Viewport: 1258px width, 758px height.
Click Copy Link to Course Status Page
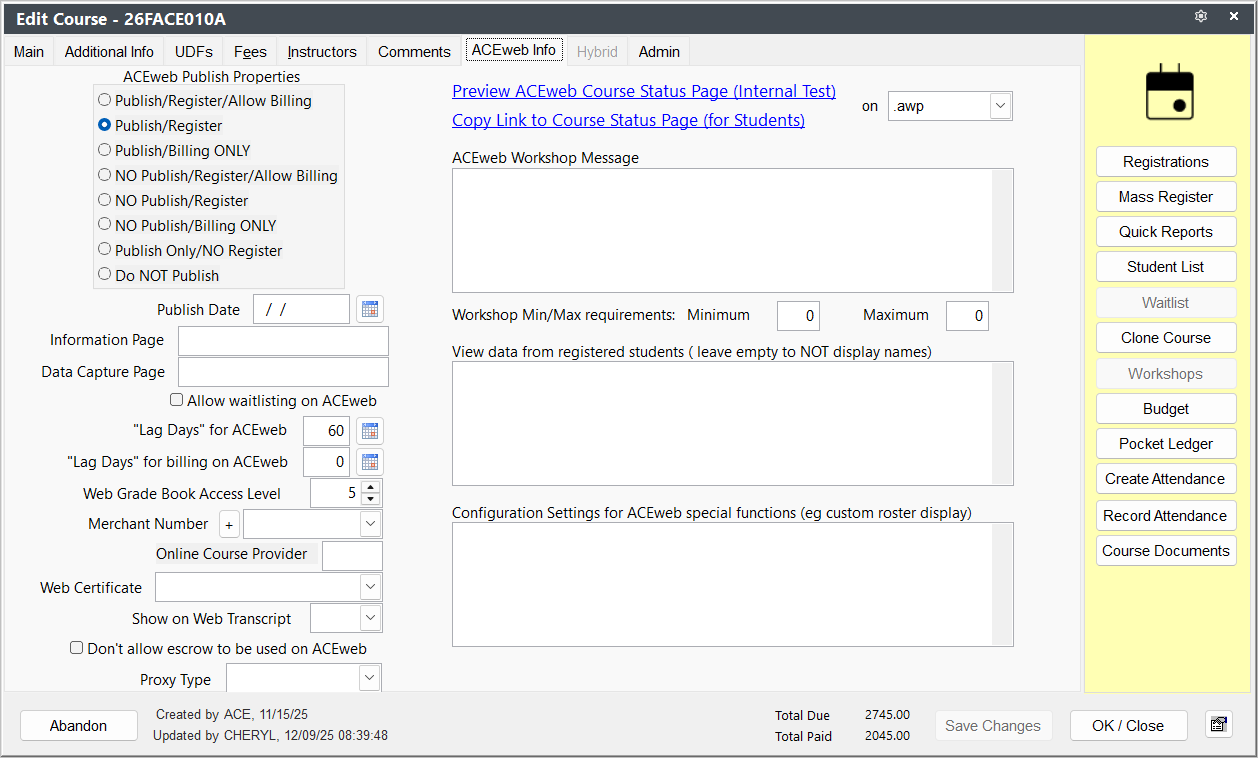point(628,120)
